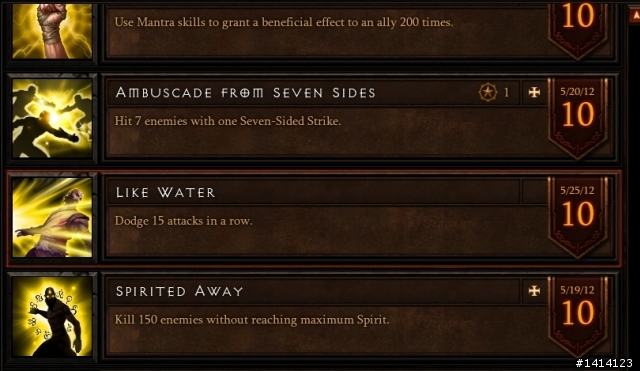Click the 'Dodge 15 attacks in a row' description
The height and width of the screenshot is (371, 640).
pyautogui.click(x=183, y=221)
